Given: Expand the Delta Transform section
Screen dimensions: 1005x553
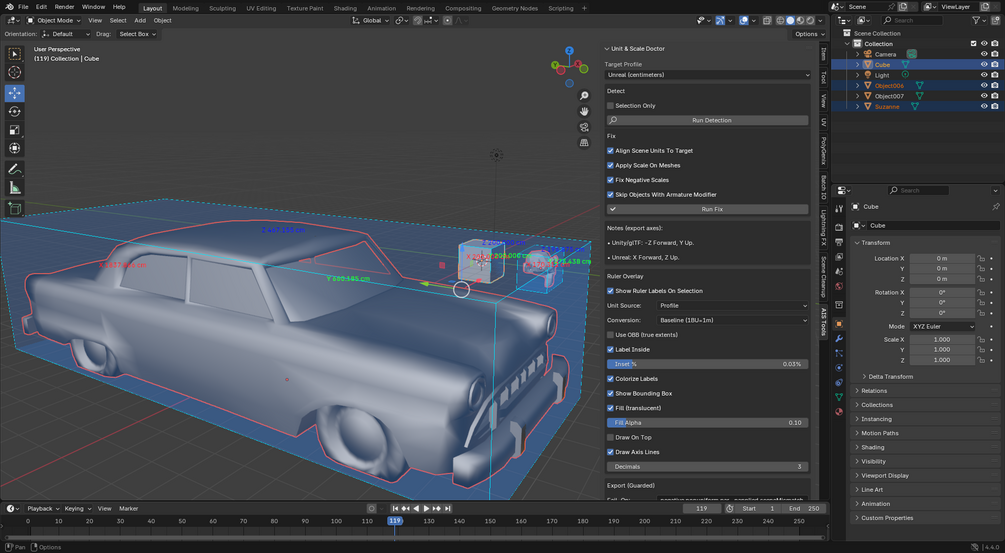Looking at the screenshot, I should [x=890, y=376].
